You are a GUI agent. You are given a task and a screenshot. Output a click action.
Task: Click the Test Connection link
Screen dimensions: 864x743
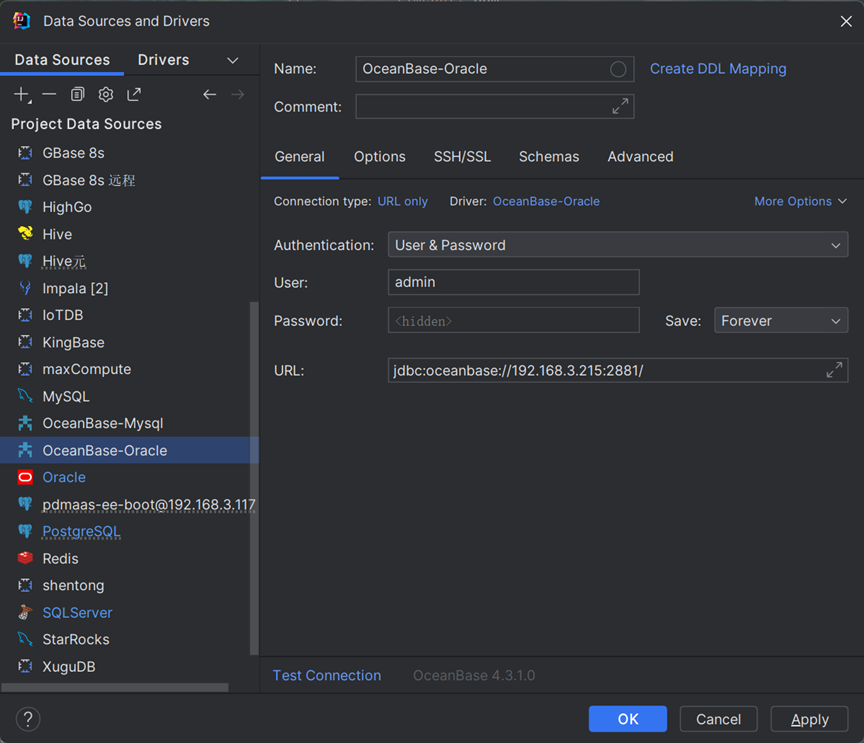326,676
